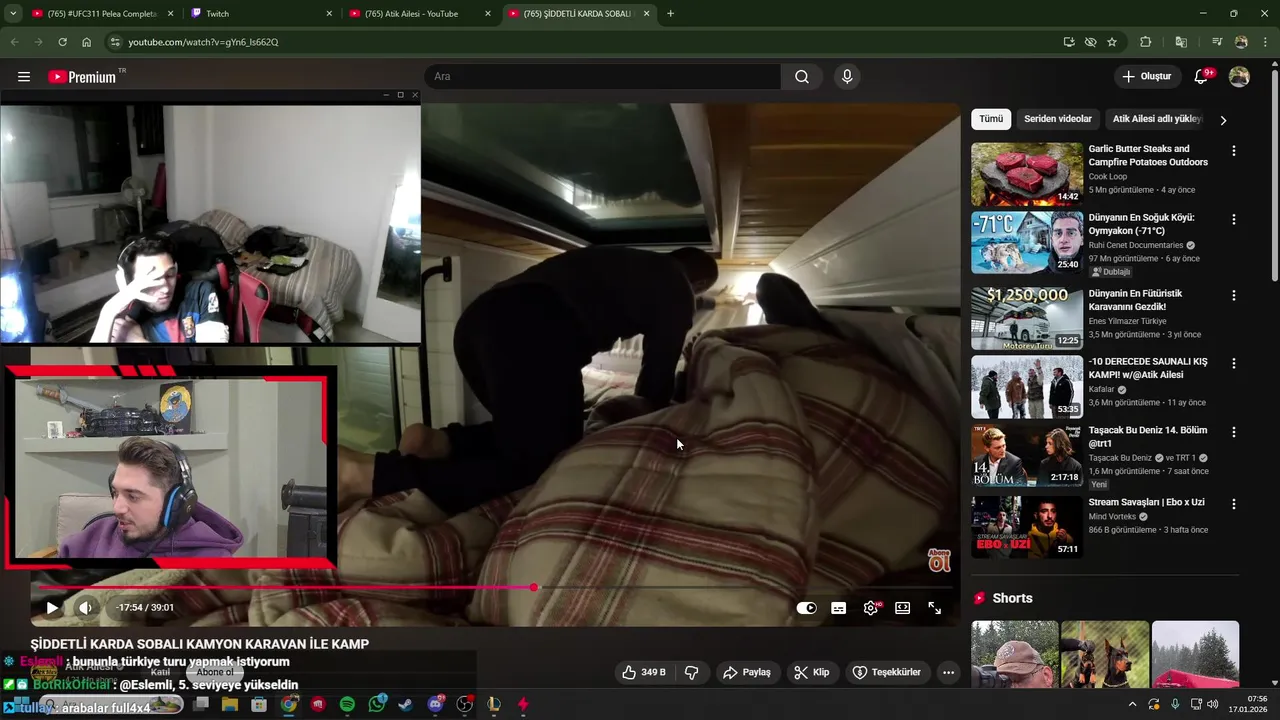Open options for Fütüristik Karavan video
The image size is (1280, 720).
coord(1233,295)
